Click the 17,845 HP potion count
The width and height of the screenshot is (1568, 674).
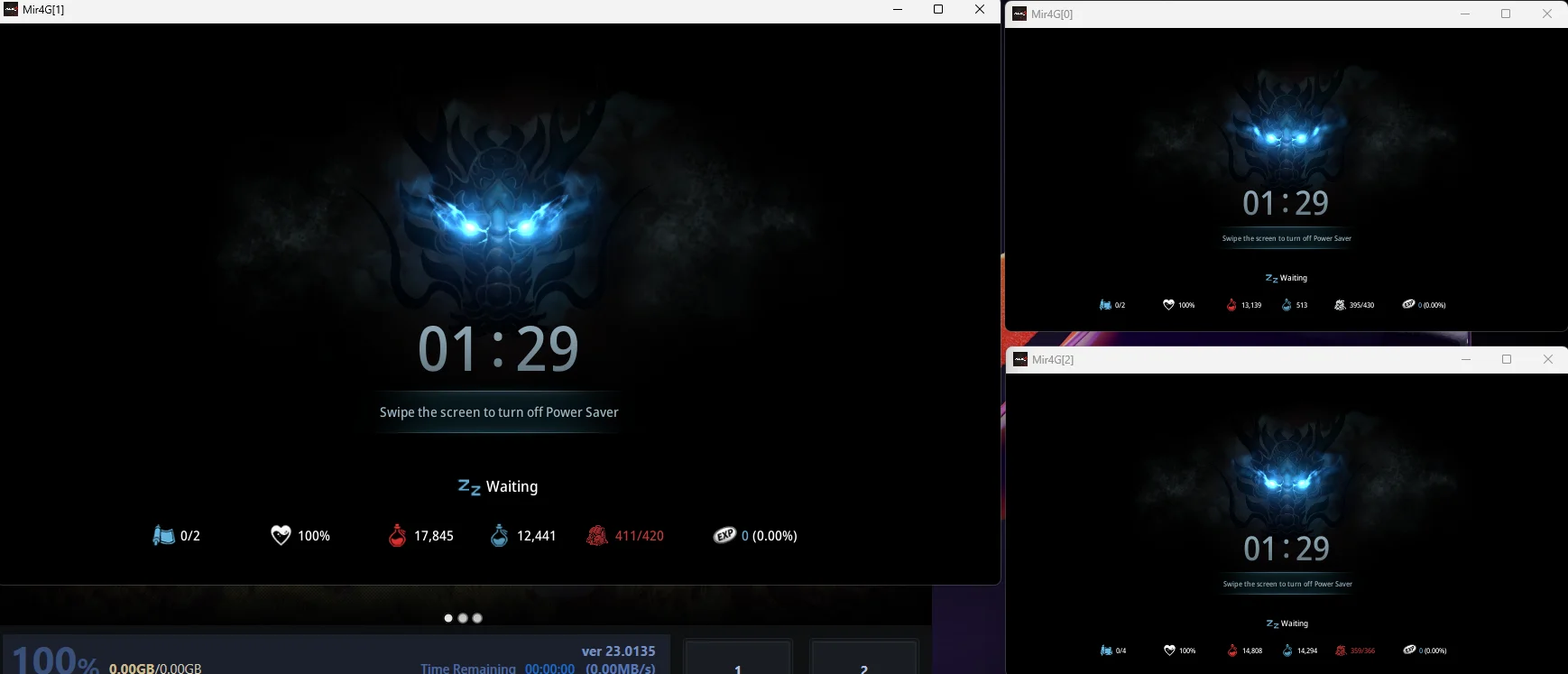pos(434,536)
